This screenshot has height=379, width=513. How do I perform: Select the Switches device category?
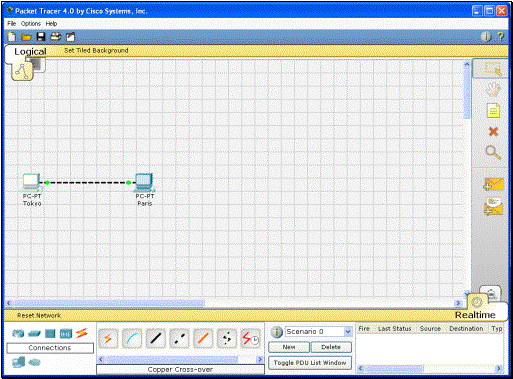34,333
